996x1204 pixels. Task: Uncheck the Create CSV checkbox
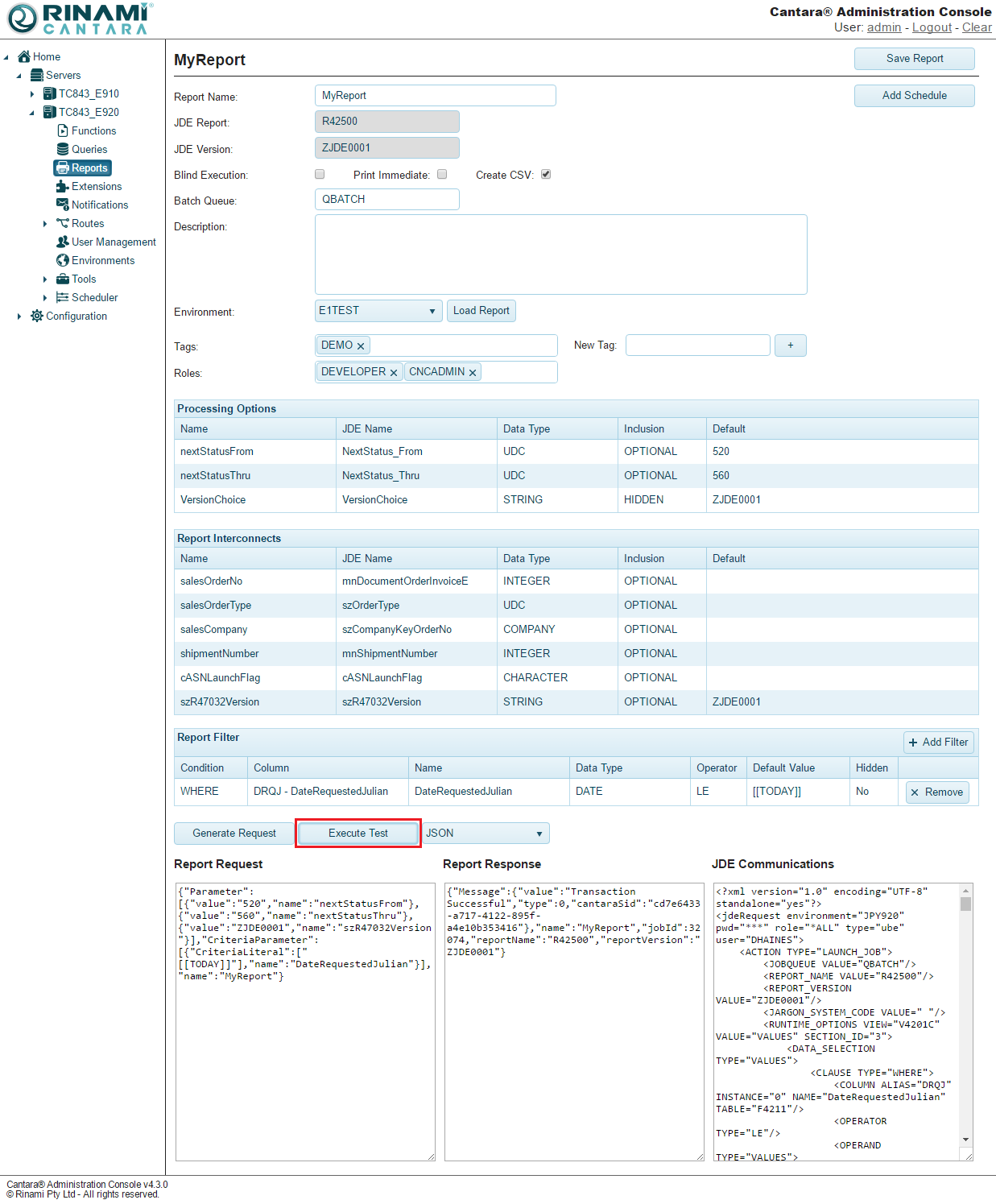click(546, 174)
